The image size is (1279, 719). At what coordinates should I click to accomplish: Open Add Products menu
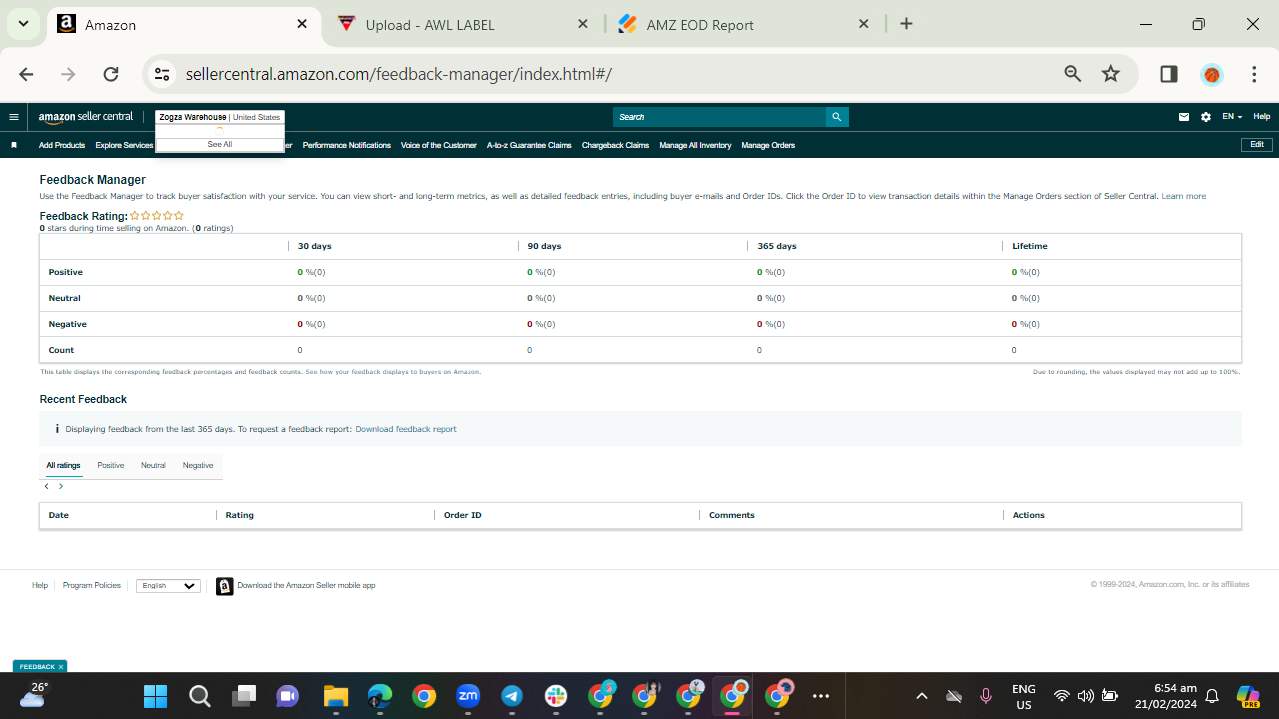(62, 145)
